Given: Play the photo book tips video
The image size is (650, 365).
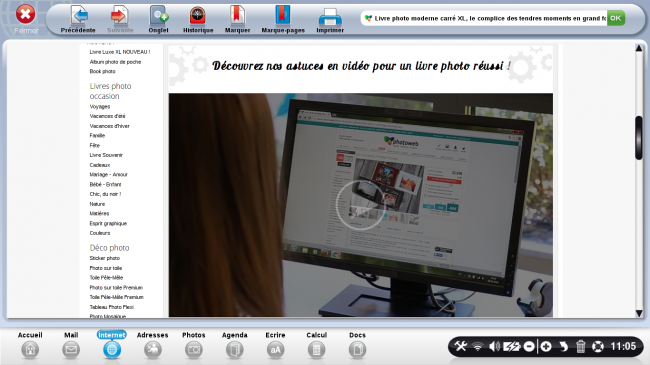Looking at the screenshot, I should (360, 205).
